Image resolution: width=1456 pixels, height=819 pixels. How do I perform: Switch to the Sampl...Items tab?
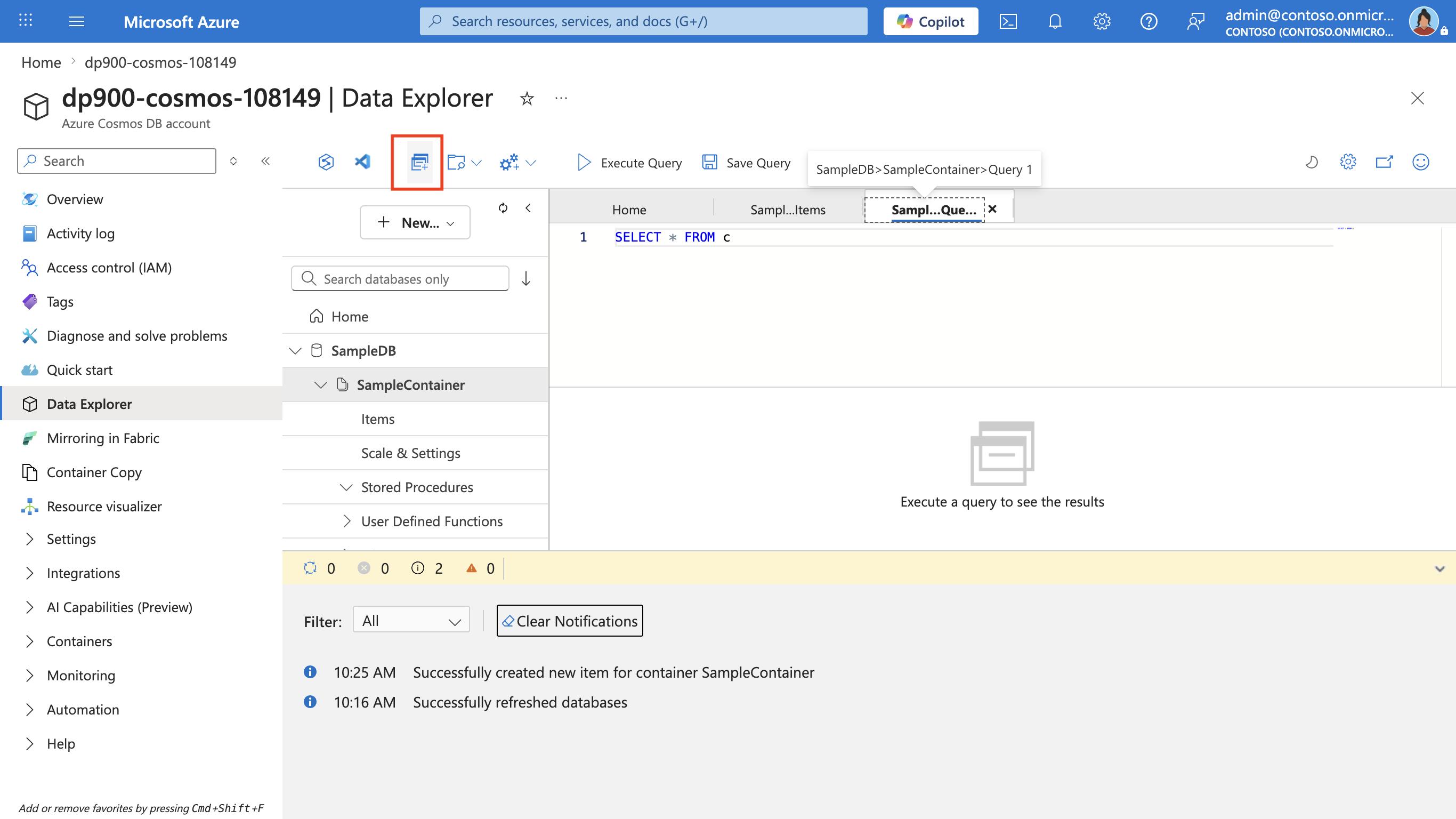(x=788, y=210)
